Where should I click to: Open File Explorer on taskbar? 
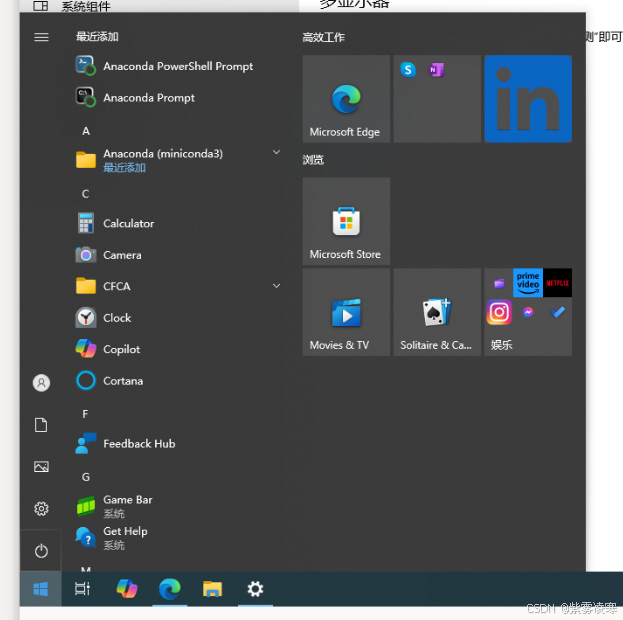(x=213, y=589)
